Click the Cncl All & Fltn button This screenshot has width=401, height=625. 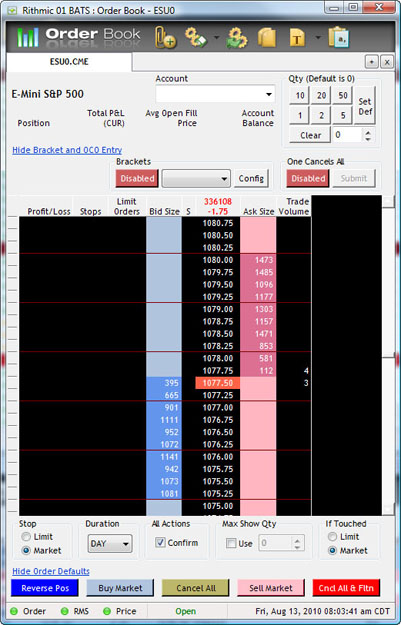coord(346,588)
